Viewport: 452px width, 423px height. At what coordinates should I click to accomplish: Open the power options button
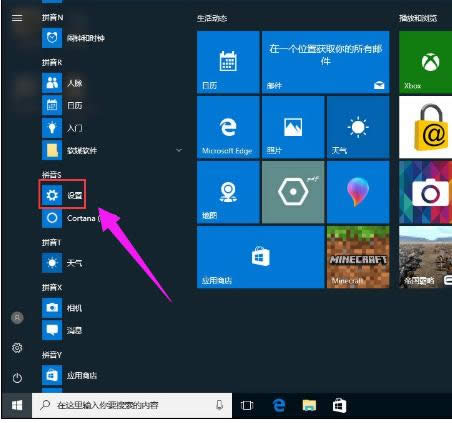point(17,378)
